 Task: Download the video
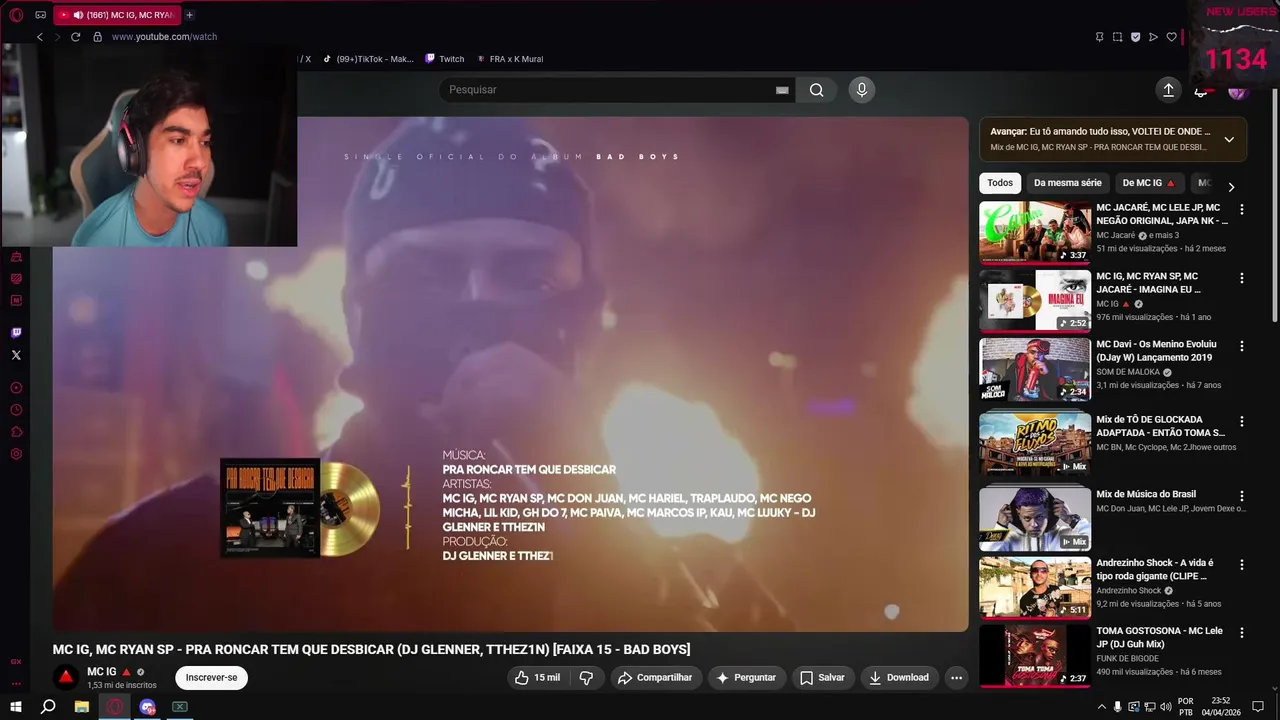point(899,678)
